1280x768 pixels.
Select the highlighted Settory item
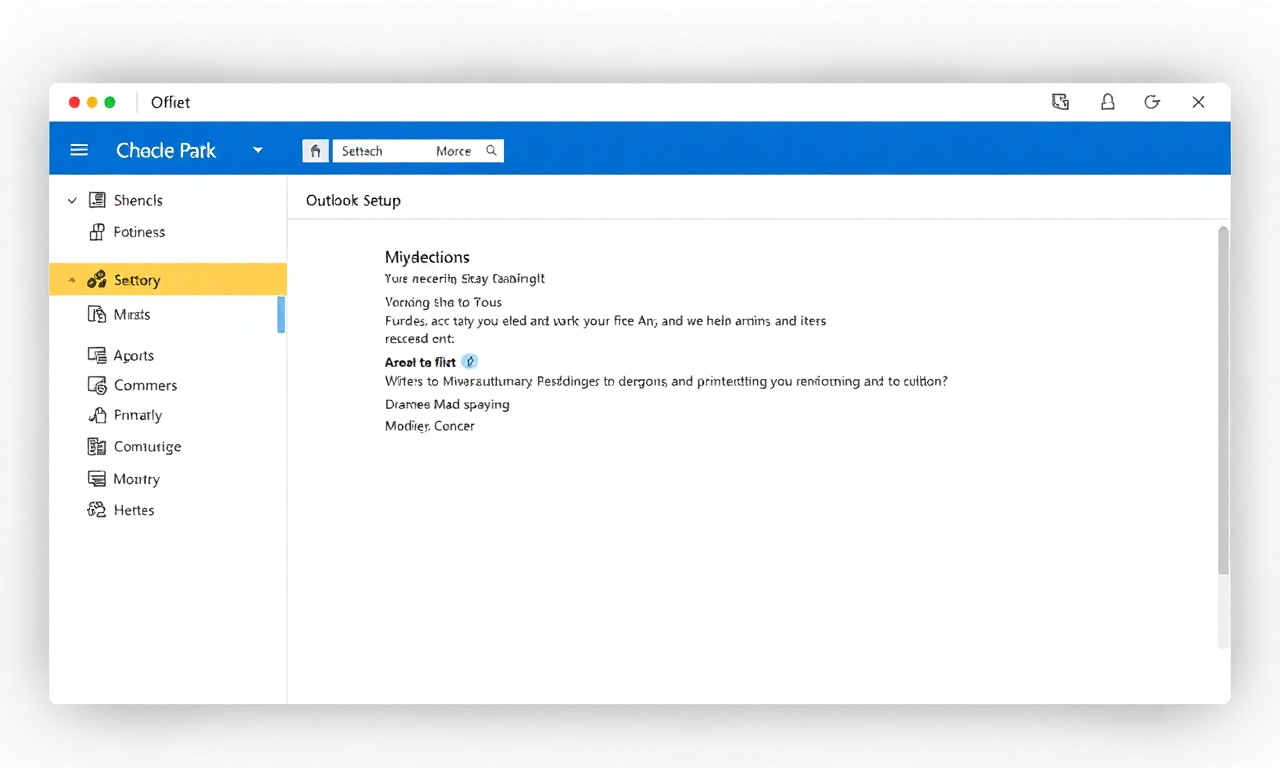(x=168, y=280)
